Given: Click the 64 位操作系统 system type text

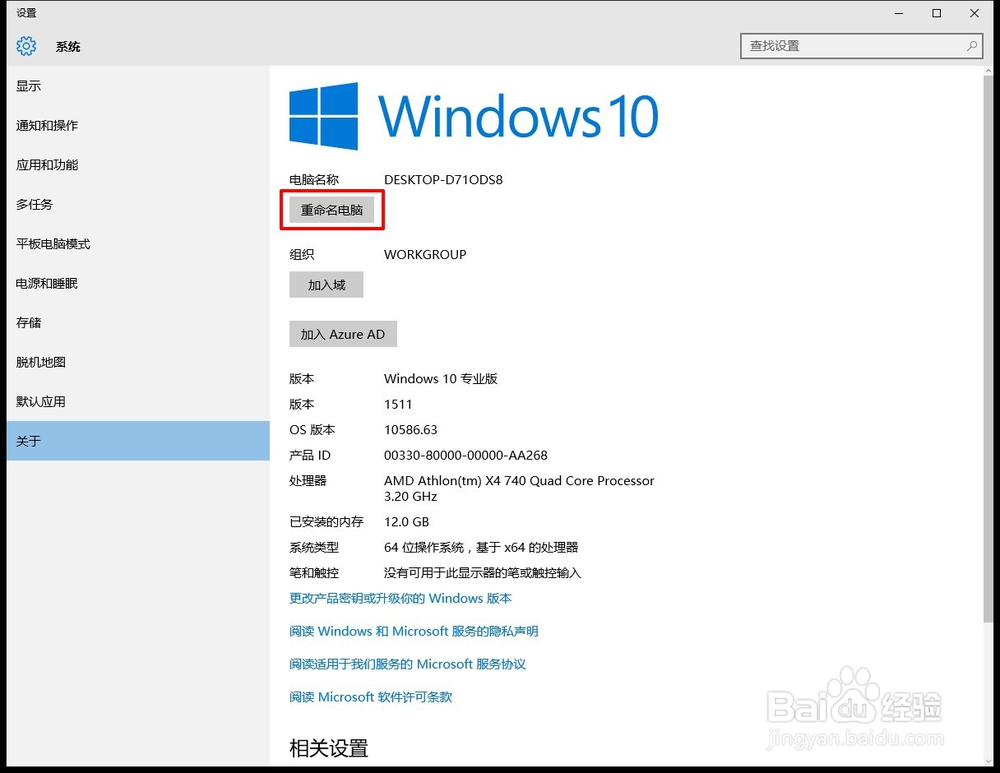Looking at the screenshot, I should (481, 547).
